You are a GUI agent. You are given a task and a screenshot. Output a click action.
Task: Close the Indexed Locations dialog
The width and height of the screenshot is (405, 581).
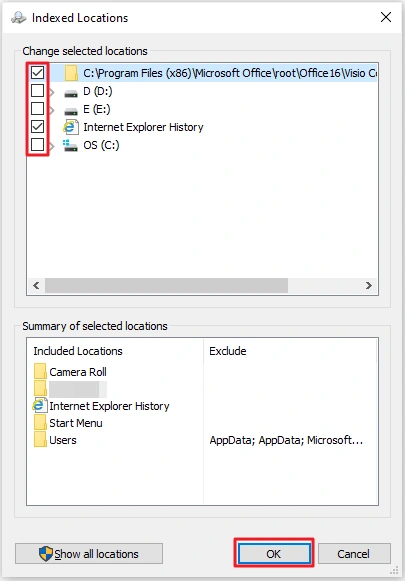(x=386, y=17)
